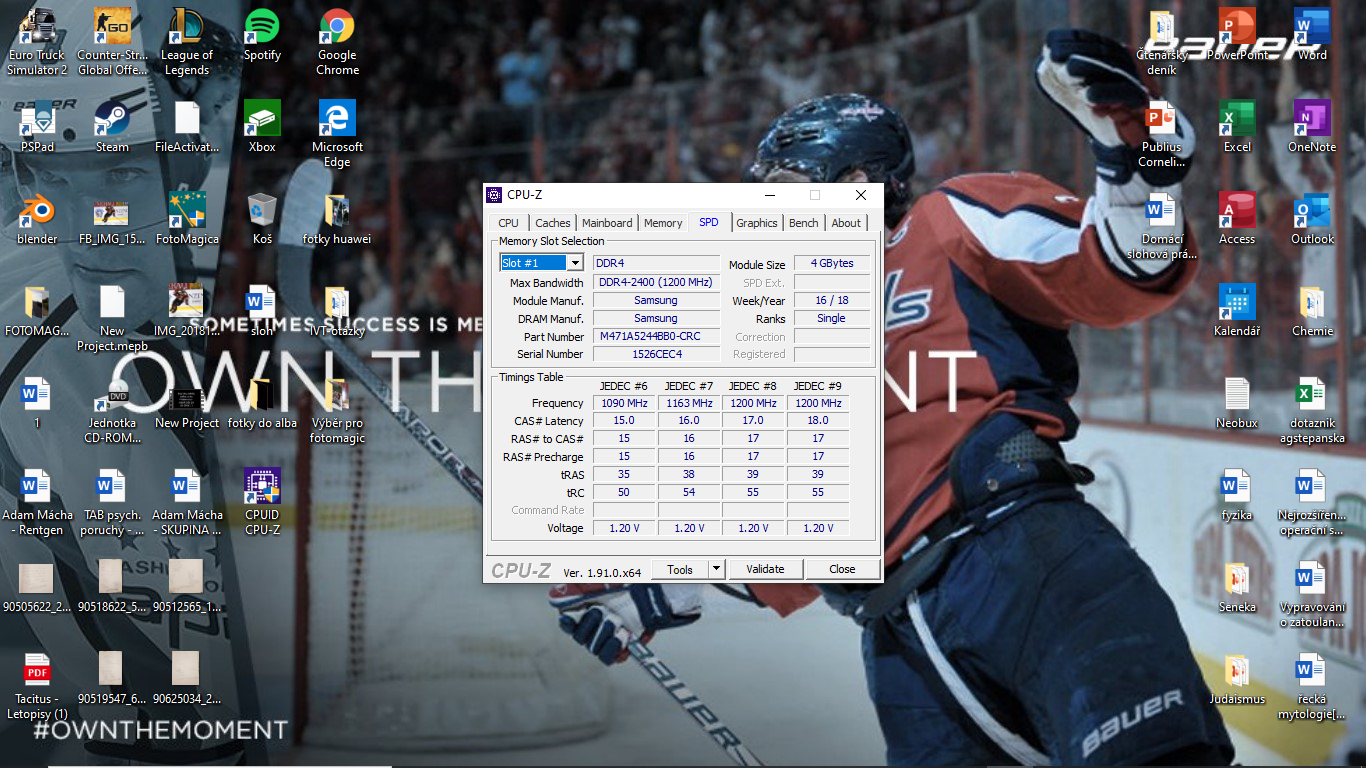The width and height of the screenshot is (1366, 768).
Task: Open the Tools dropdown arrow
Action: tap(716, 569)
